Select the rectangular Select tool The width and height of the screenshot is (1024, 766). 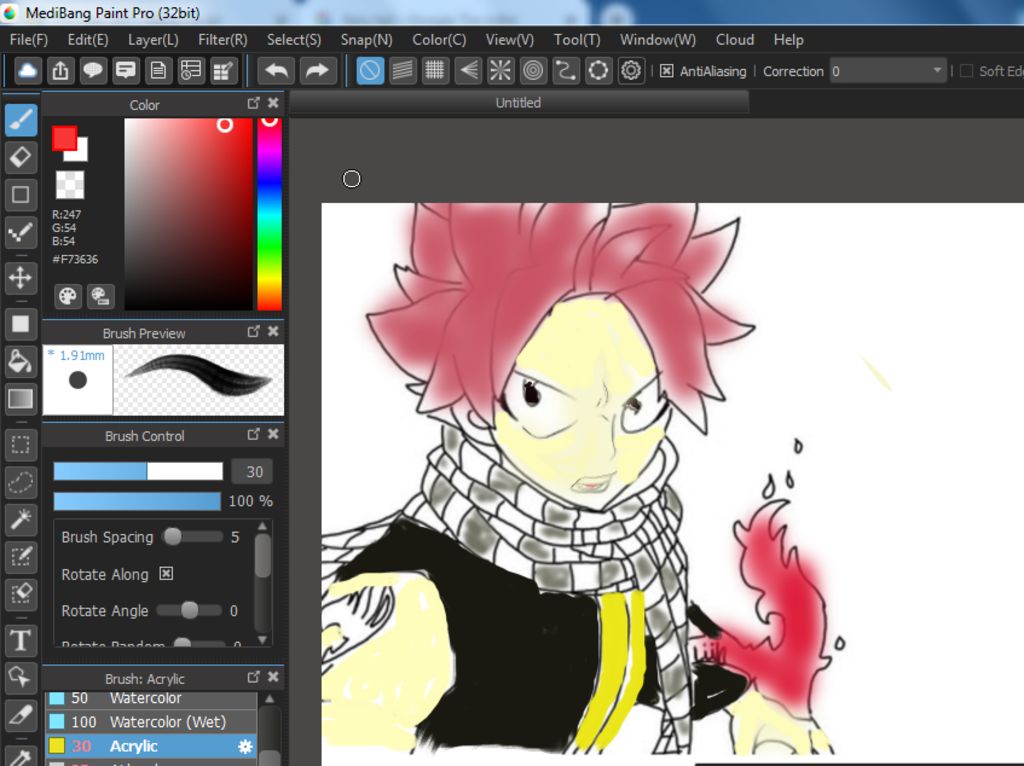tap(21, 445)
